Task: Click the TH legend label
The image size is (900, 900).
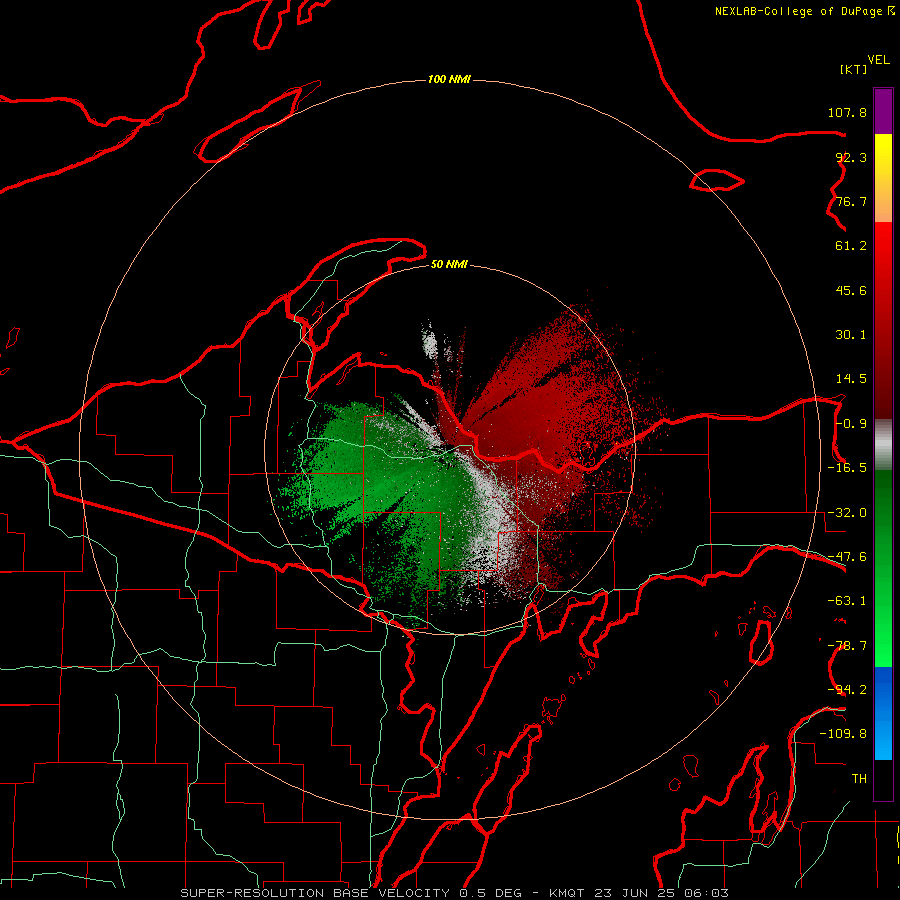Action: pos(859,779)
